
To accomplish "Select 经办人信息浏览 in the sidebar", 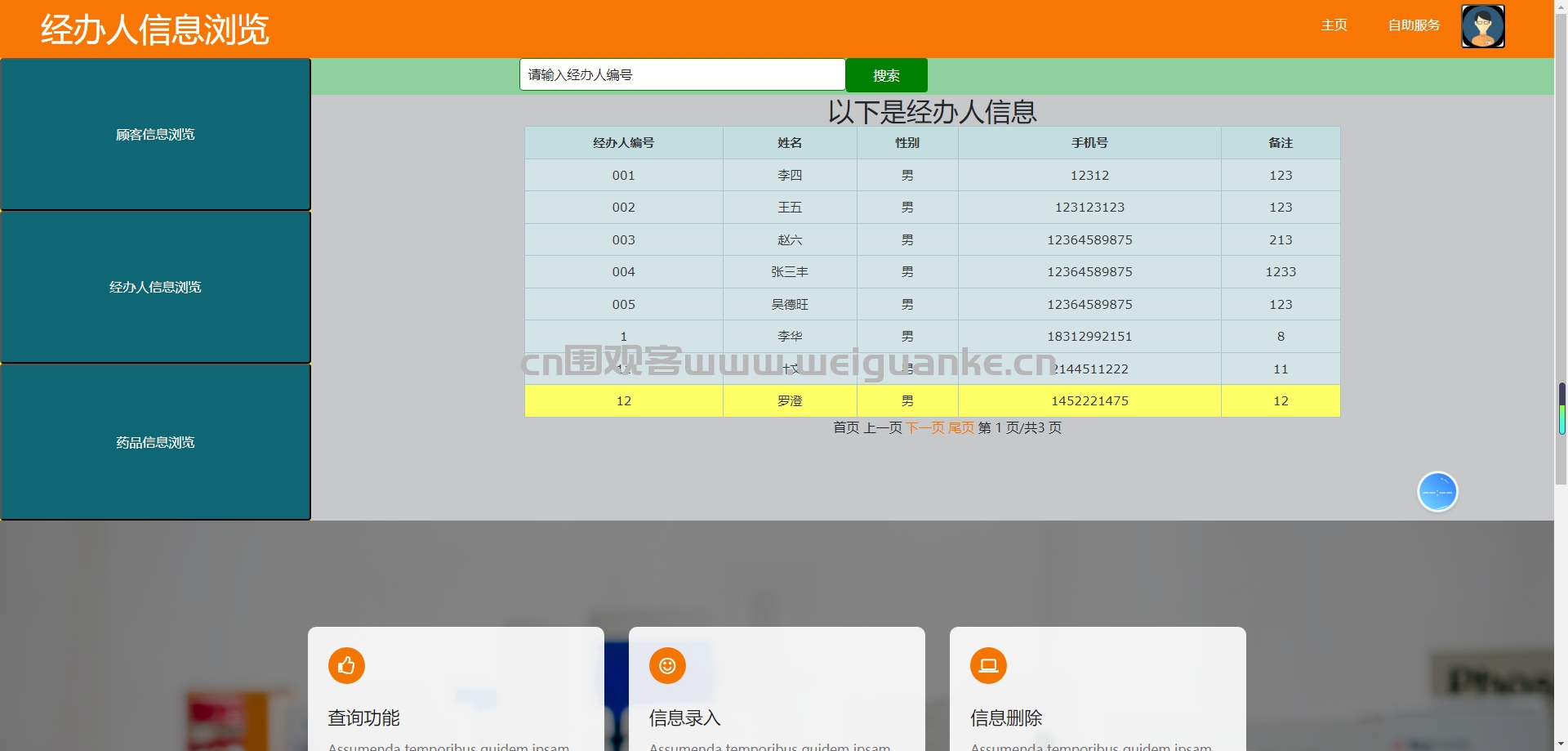I will pyautogui.click(x=155, y=287).
